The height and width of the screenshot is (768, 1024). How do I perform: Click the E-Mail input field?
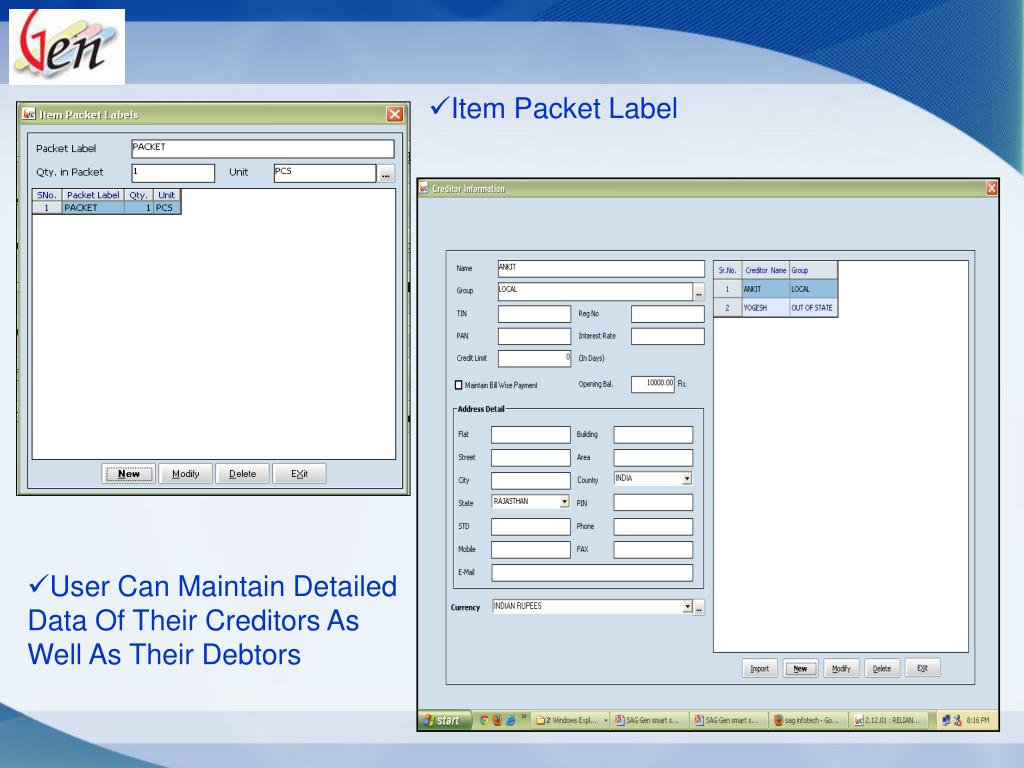click(x=592, y=573)
